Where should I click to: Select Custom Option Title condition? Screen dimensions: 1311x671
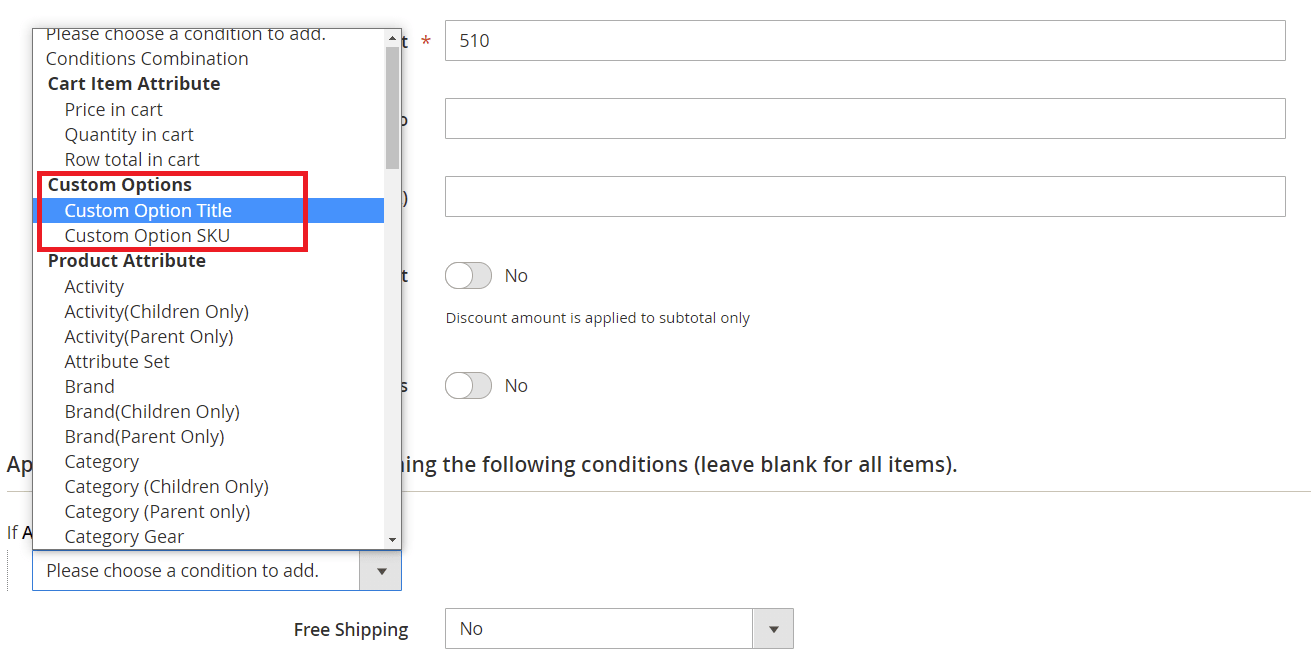(148, 210)
